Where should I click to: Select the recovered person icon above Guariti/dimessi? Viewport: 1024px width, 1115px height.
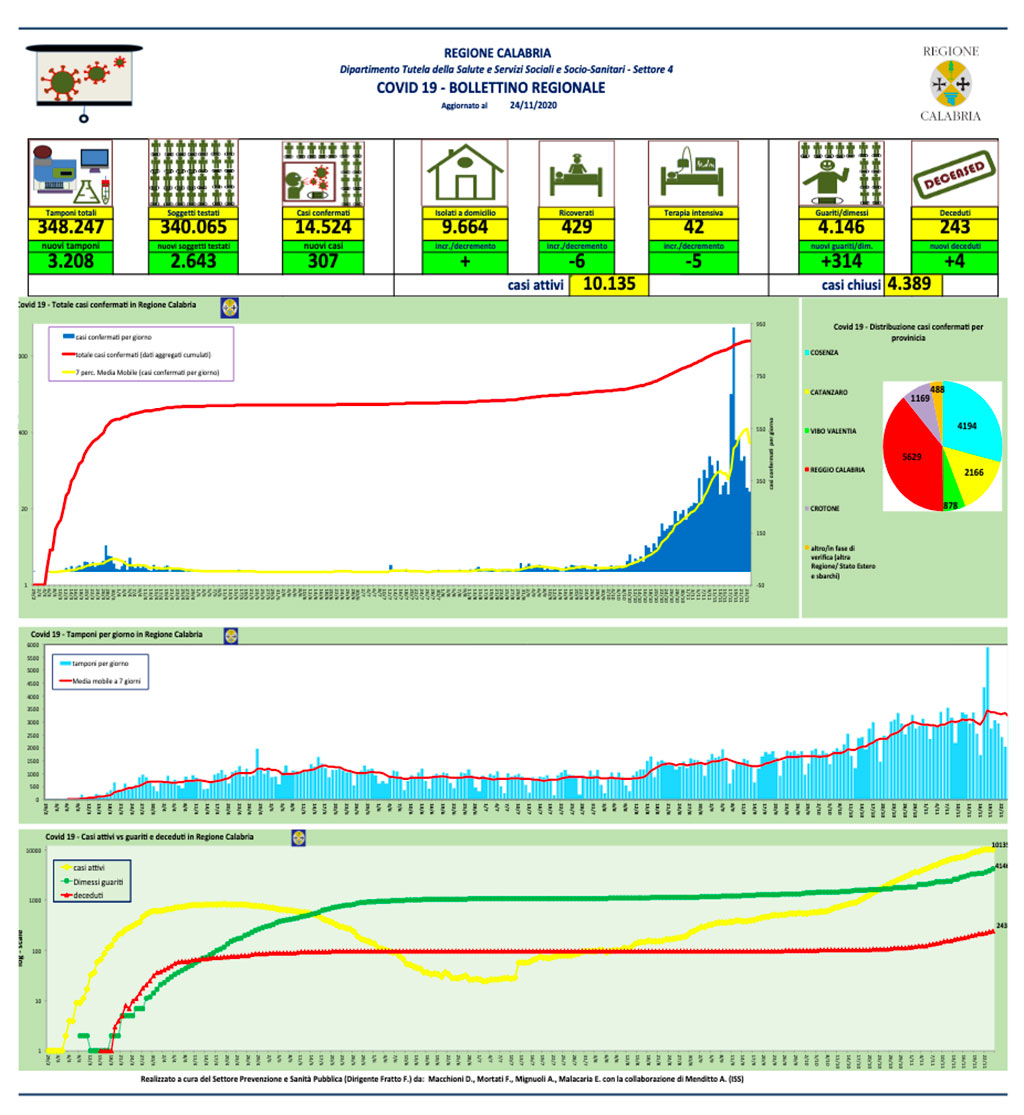point(841,174)
